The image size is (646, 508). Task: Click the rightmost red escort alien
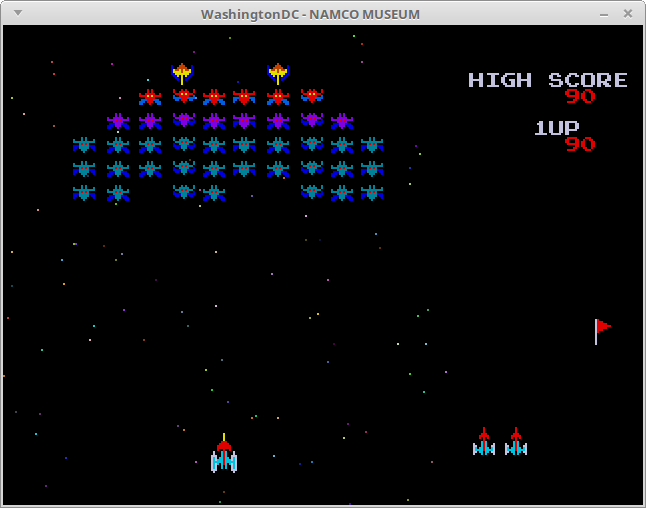coord(312,96)
